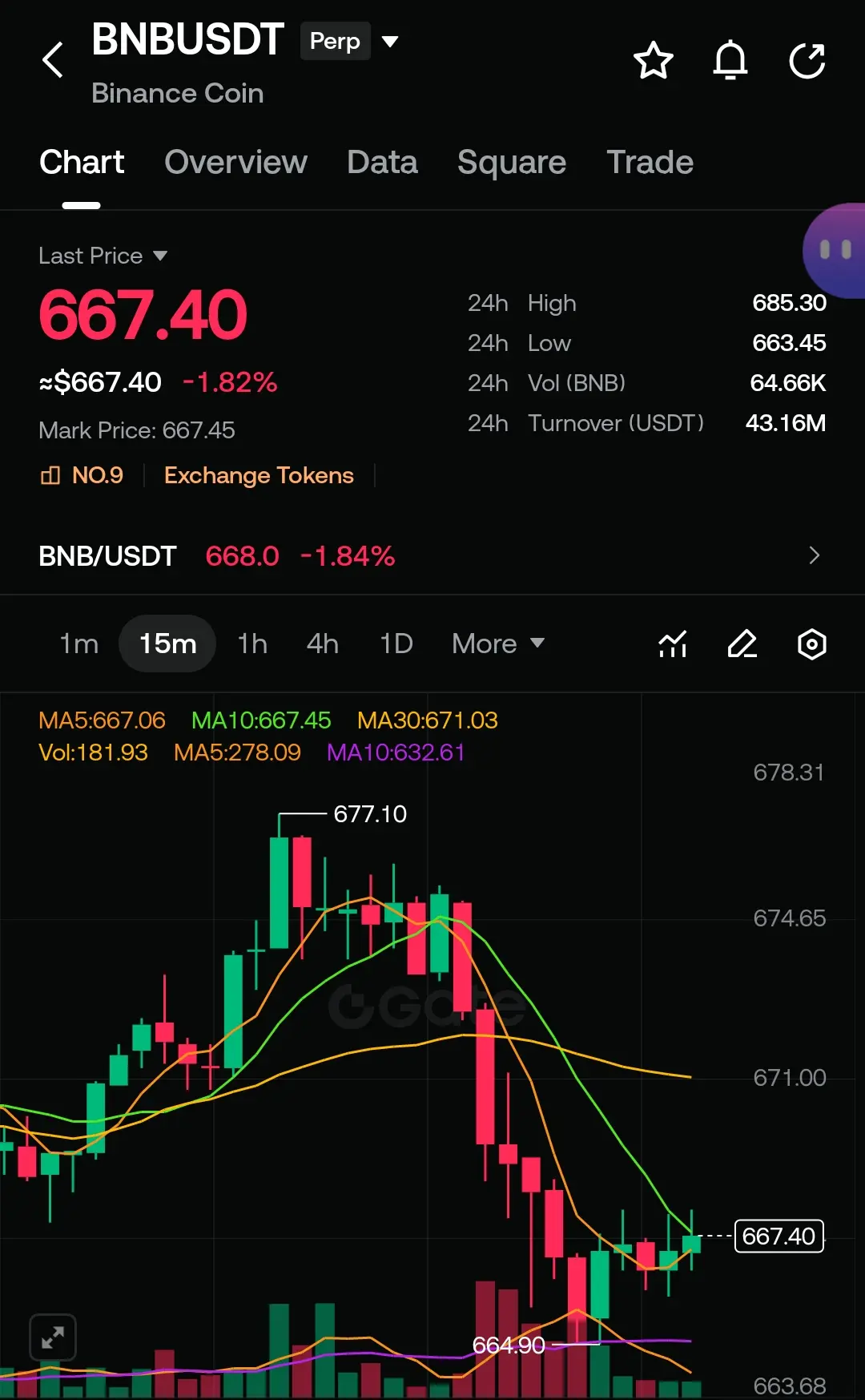
Task: Open the More timeframes dropdown
Action: click(498, 644)
